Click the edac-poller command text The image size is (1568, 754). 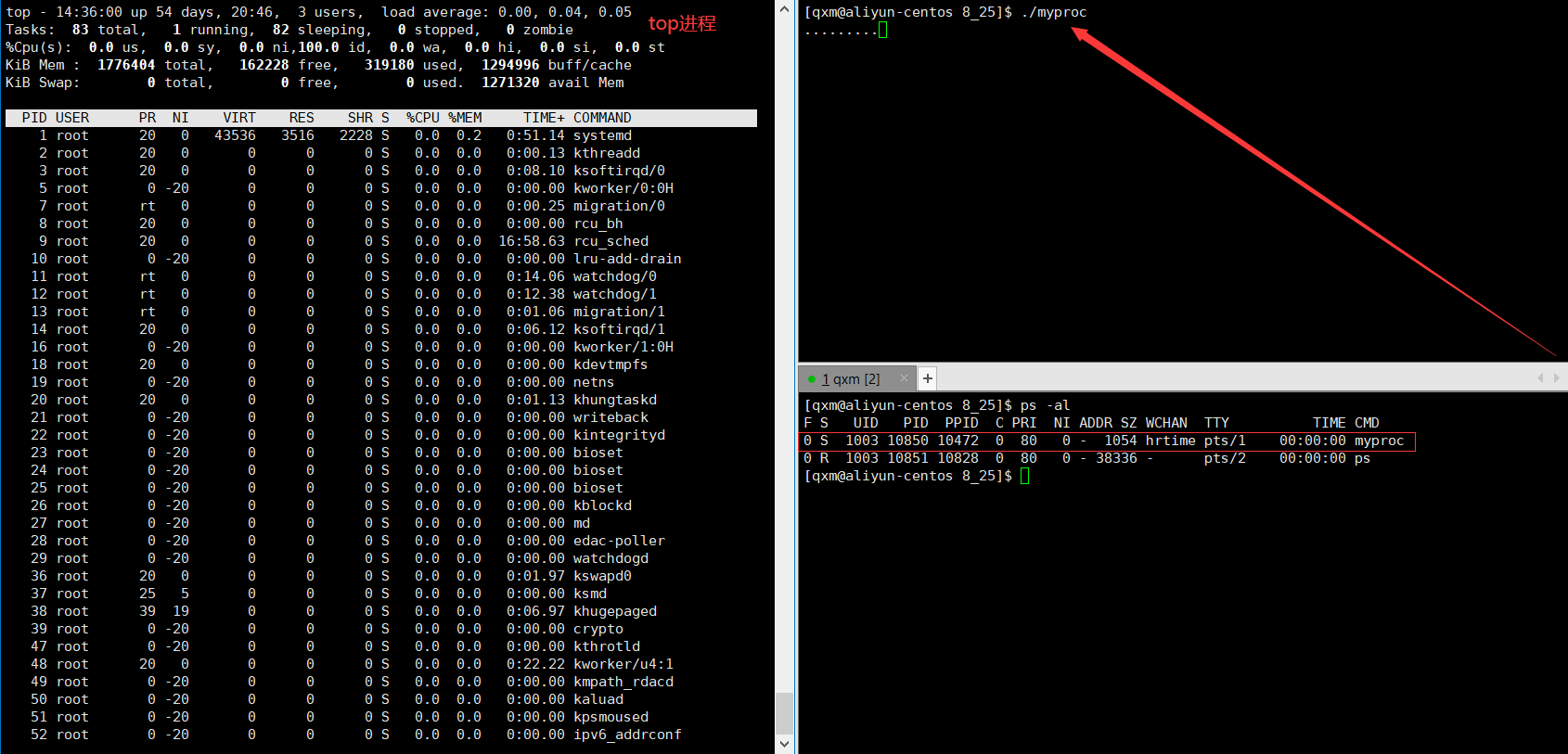click(619, 541)
